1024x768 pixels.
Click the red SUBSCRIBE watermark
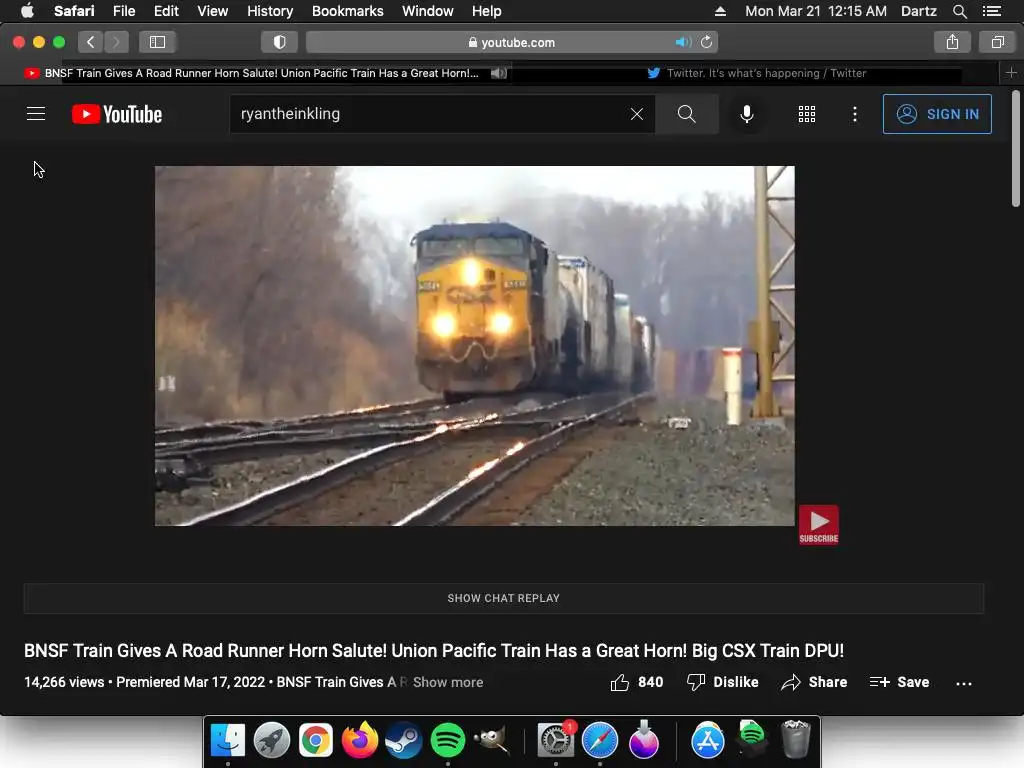coord(818,524)
